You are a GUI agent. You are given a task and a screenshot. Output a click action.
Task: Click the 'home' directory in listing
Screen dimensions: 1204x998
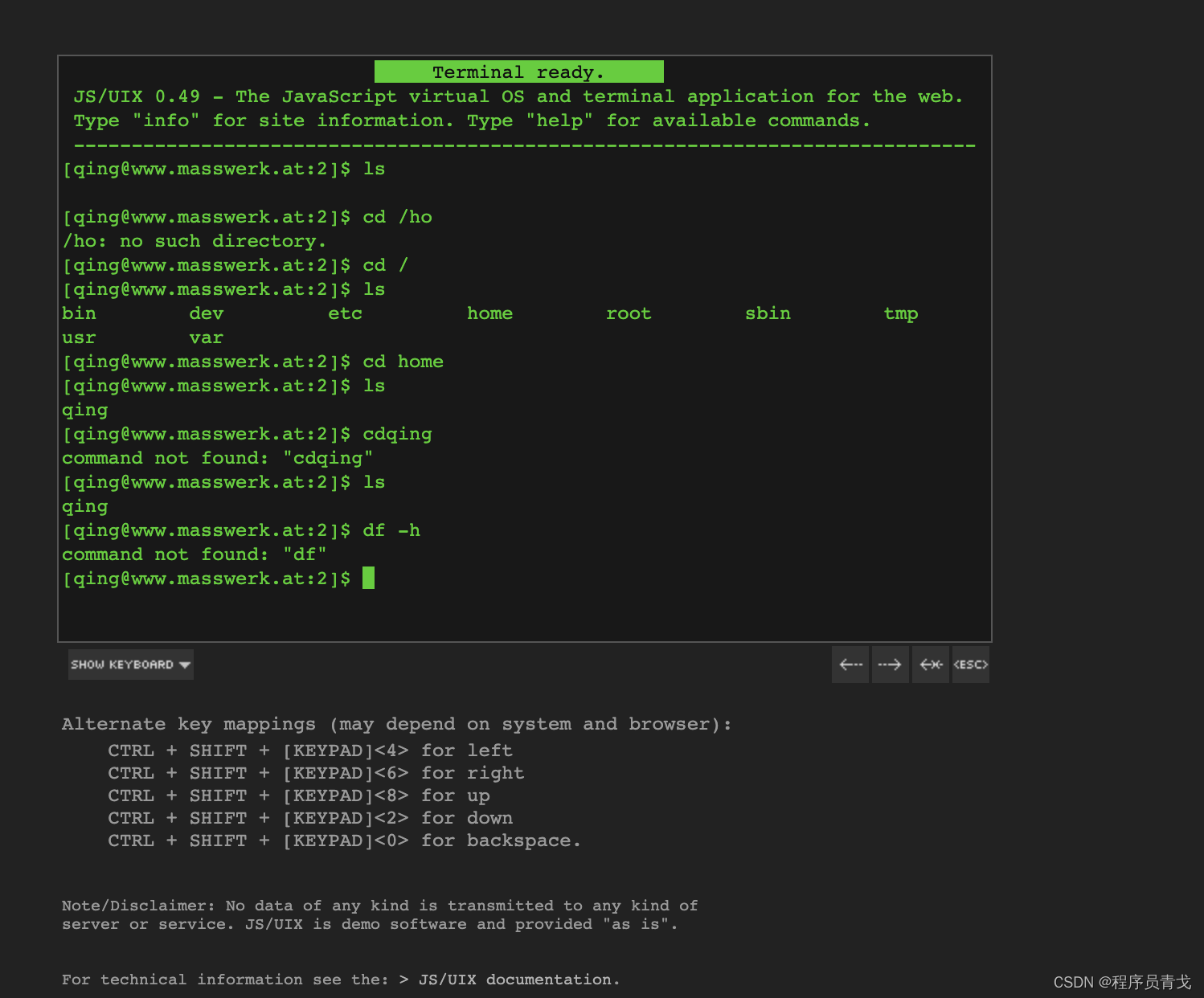[x=489, y=313]
